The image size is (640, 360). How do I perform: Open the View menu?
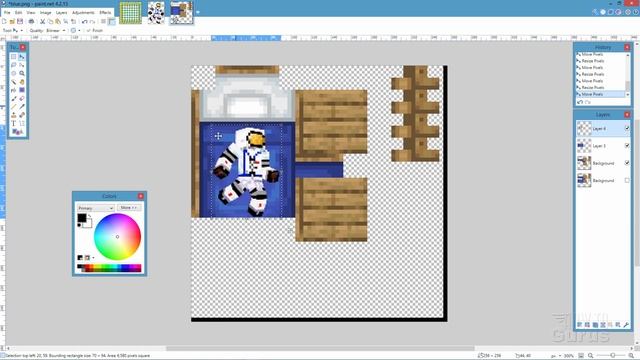pyautogui.click(x=31, y=13)
